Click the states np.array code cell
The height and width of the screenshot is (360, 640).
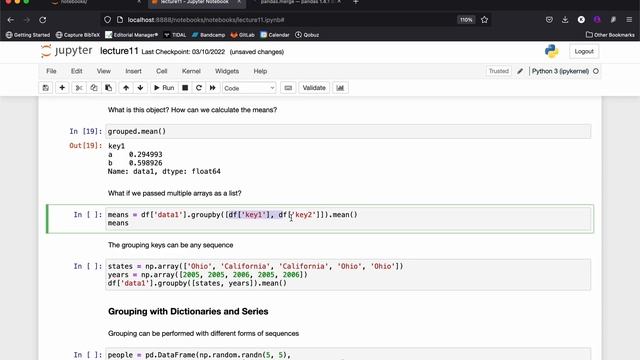348,275
